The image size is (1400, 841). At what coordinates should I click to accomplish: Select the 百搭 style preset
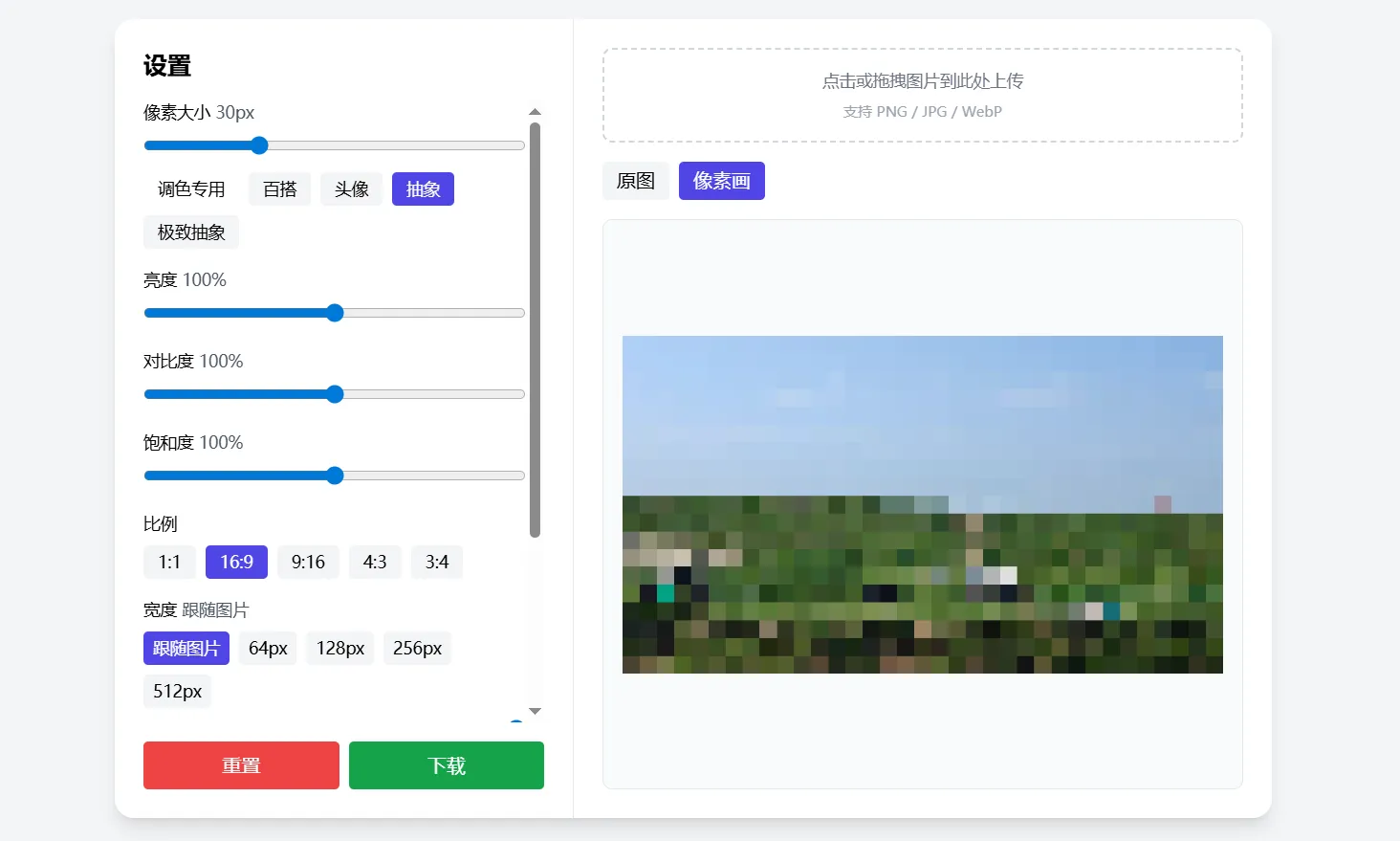pyautogui.click(x=279, y=188)
